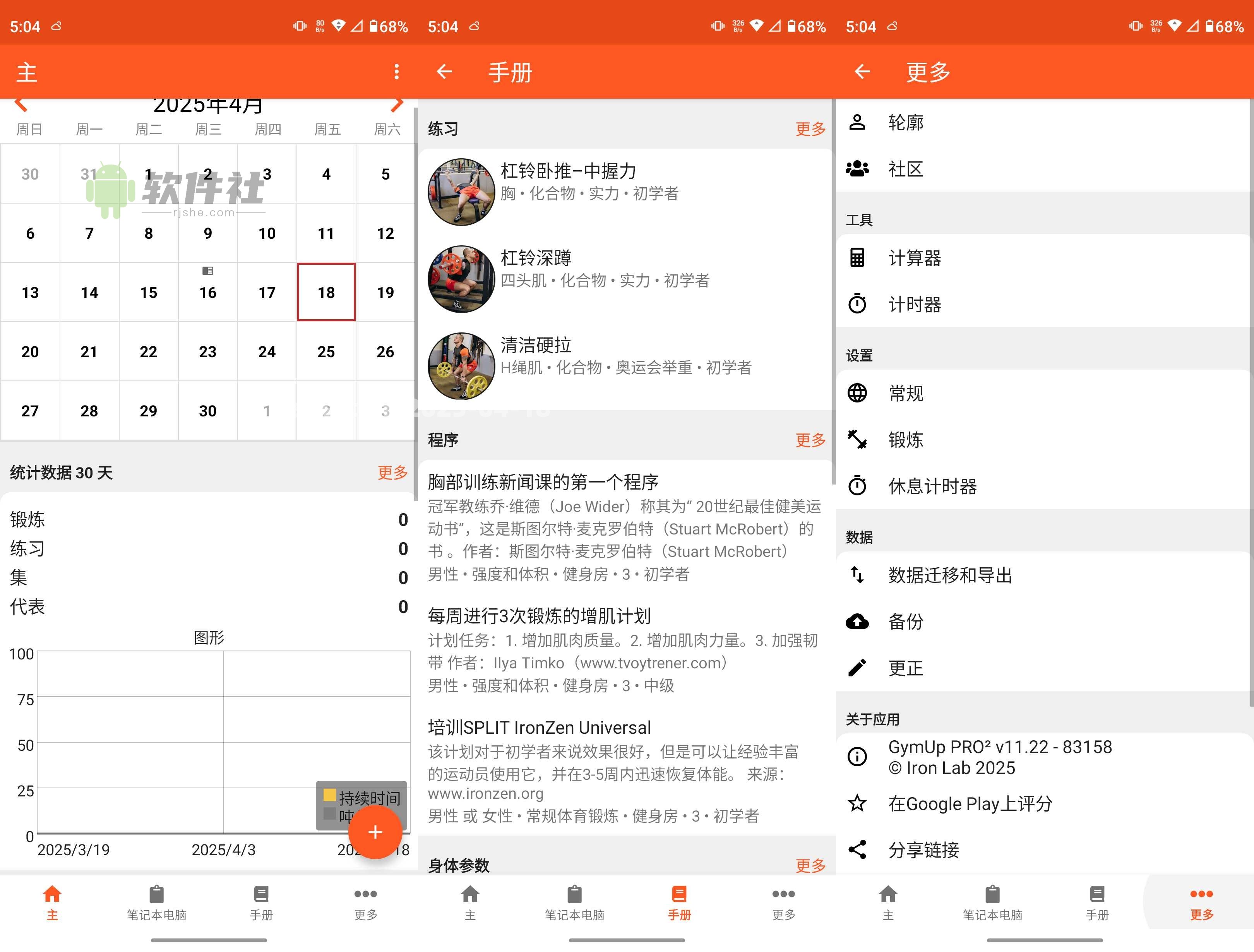
Task: Tap the floating plus button to add workout
Action: coord(376,832)
